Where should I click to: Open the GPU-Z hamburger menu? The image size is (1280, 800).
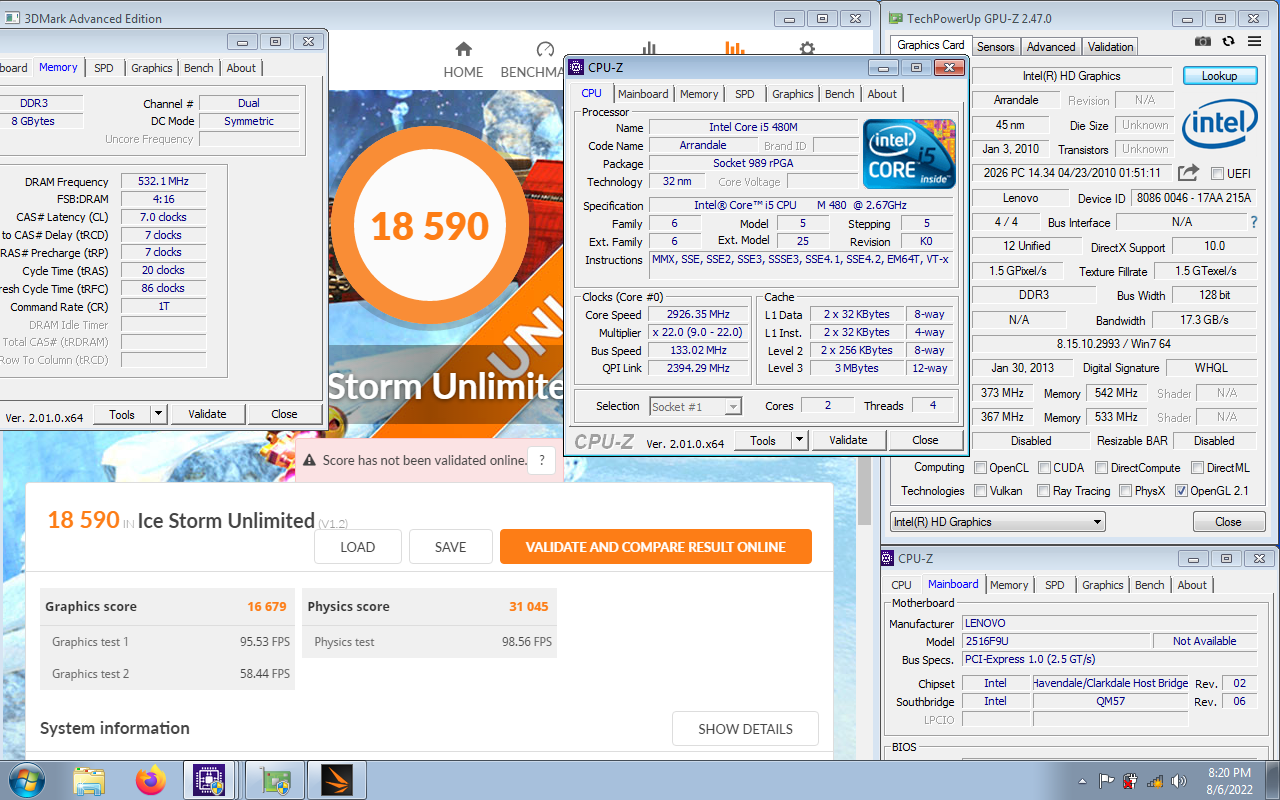(x=1254, y=41)
